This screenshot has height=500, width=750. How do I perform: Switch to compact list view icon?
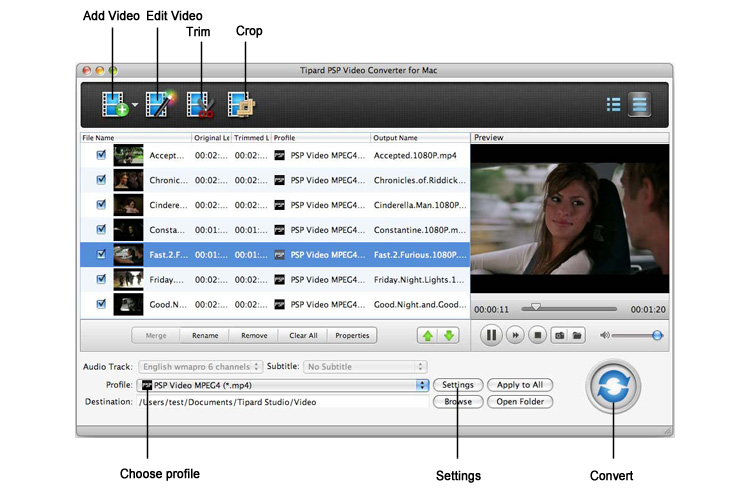click(x=614, y=104)
